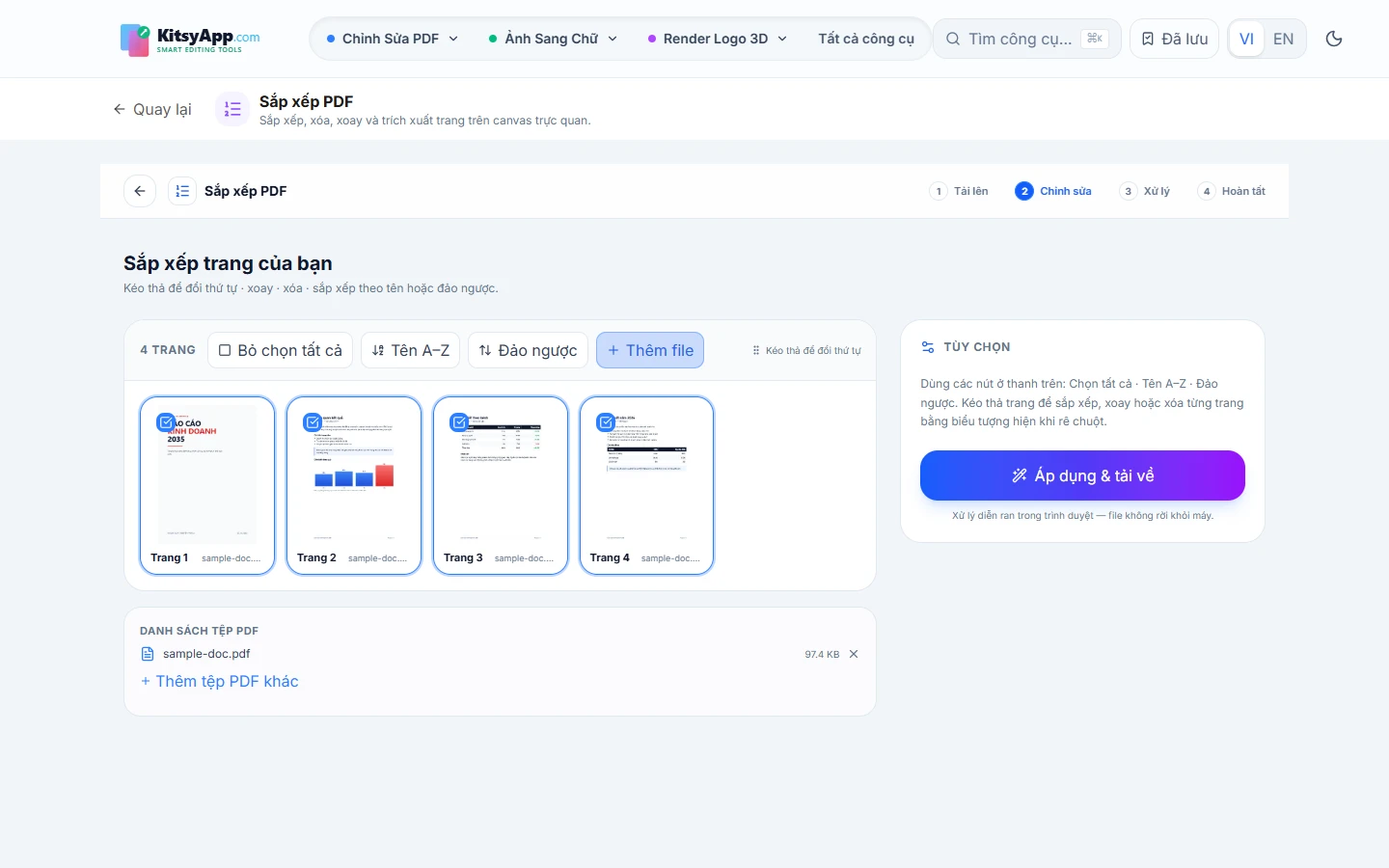1389x868 pixels.
Task: Open Tất cả công cụ menu
Action: click(x=866, y=39)
